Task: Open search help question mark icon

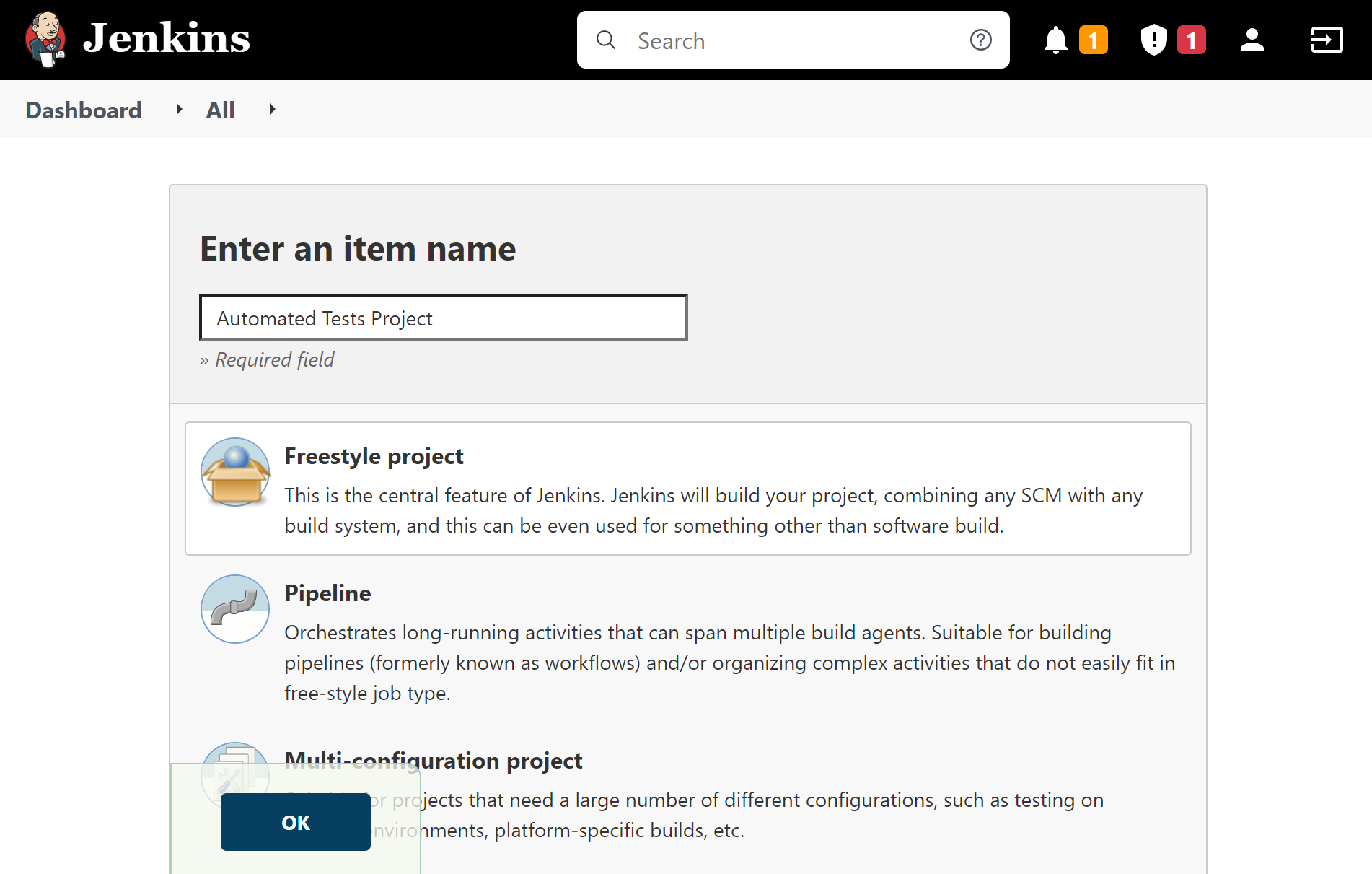Action: tap(980, 40)
